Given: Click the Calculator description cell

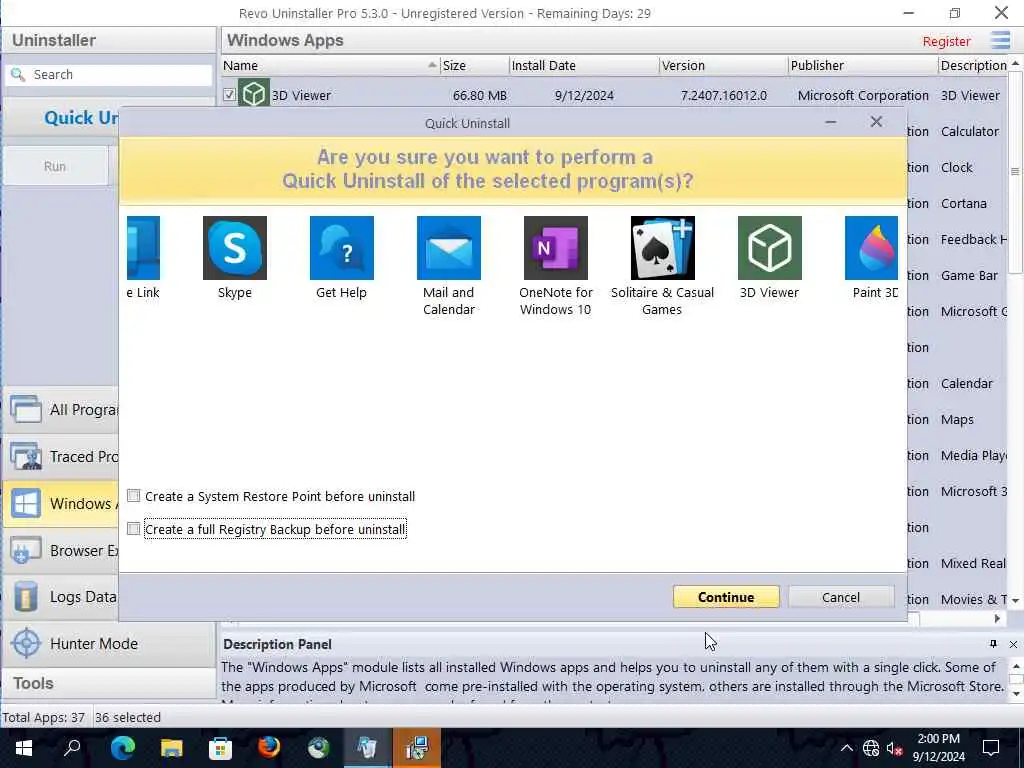Looking at the screenshot, I should pyautogui.click(x=970, y=131).
